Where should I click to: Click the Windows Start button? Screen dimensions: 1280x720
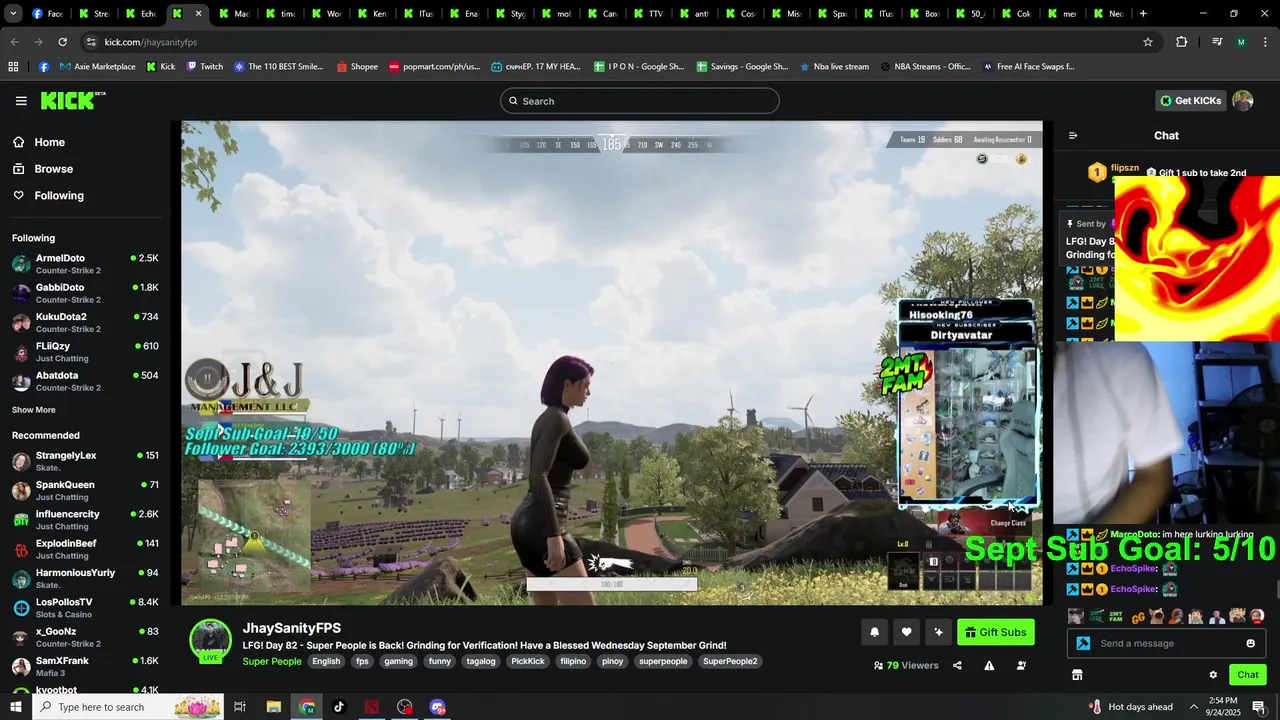tap(15, 707)
